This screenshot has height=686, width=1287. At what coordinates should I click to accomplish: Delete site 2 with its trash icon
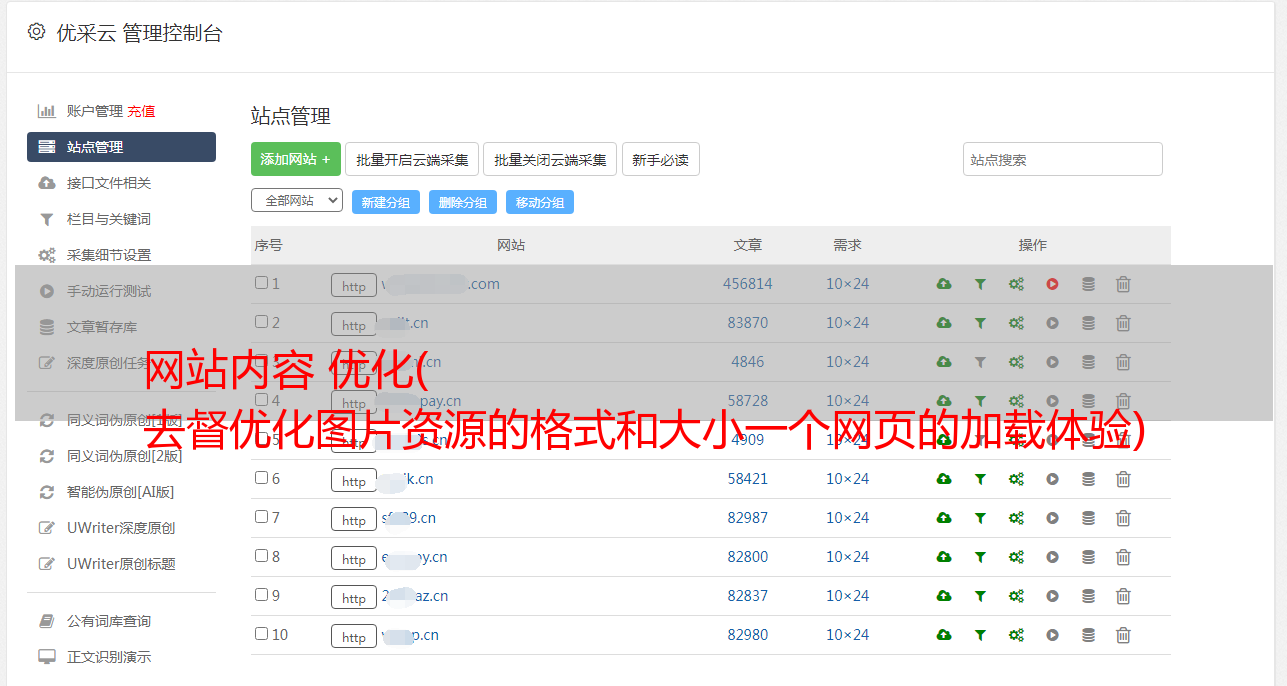[1123, 323]
